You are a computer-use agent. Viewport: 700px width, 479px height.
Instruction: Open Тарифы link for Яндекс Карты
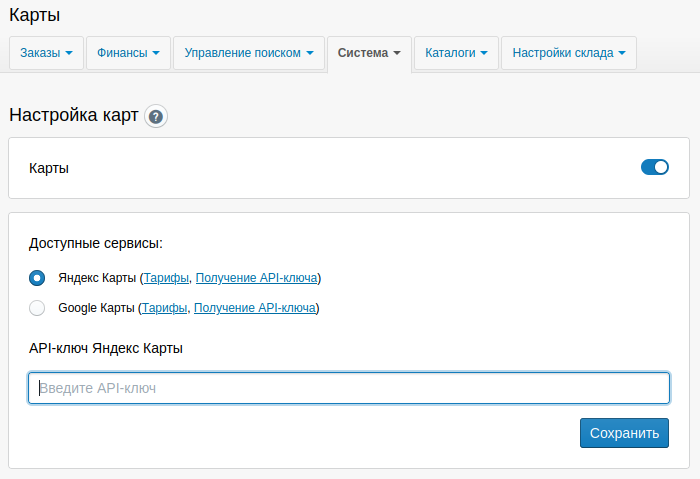[x=166, y=278]
